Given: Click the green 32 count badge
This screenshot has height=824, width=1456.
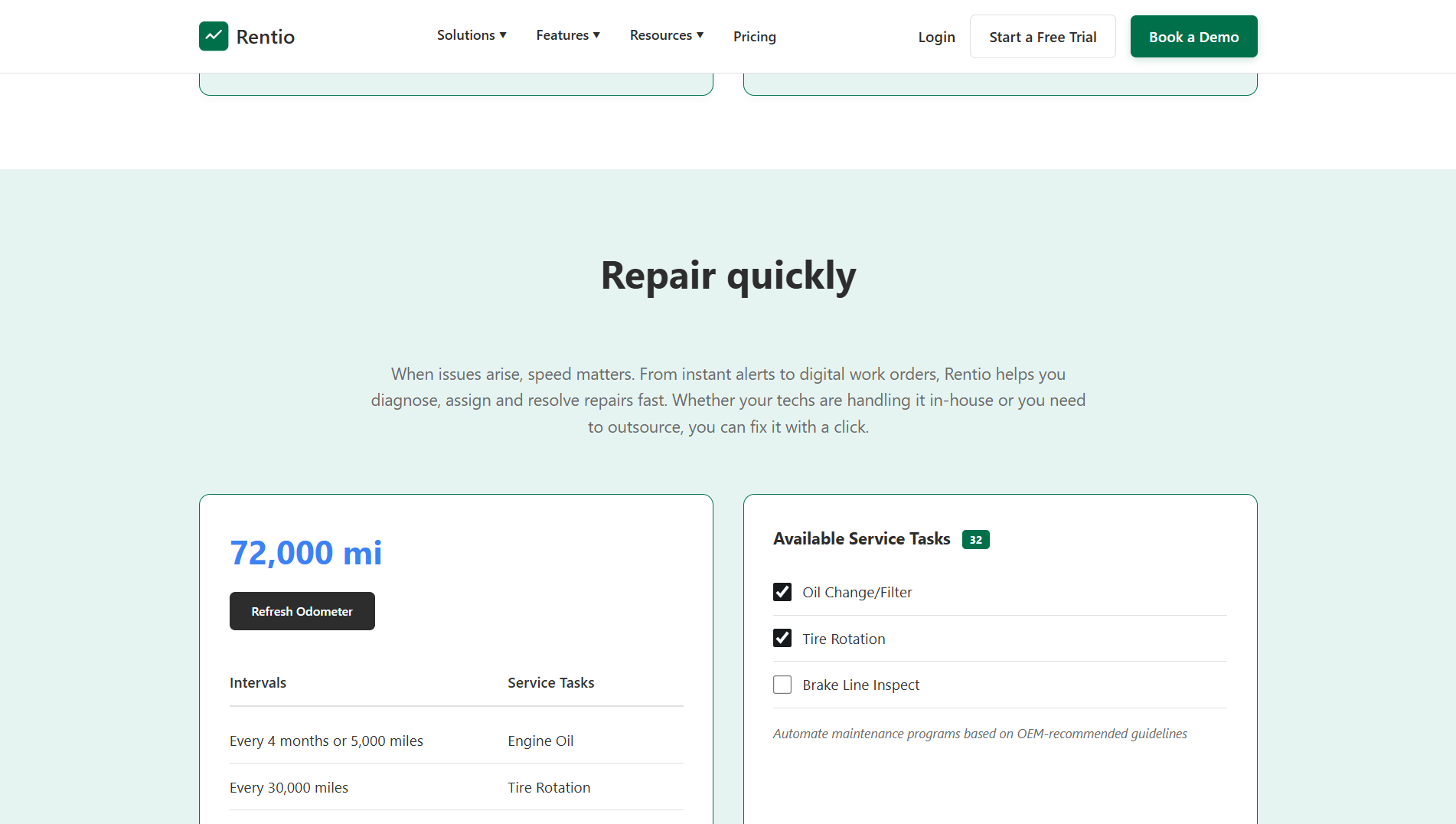Looking at the screenshot, I should click(x=975, y=539).
